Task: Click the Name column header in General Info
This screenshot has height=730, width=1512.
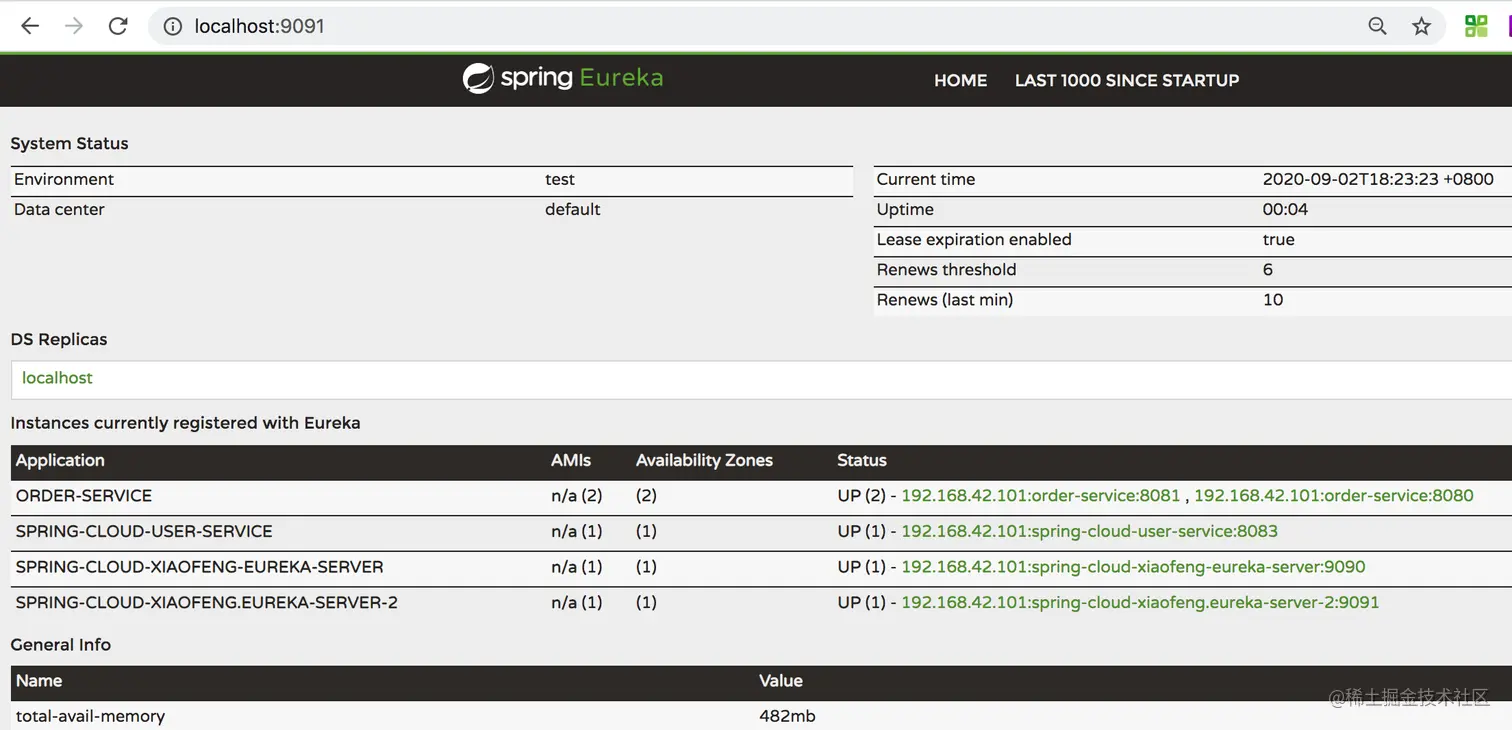Action: pos(39,680)
